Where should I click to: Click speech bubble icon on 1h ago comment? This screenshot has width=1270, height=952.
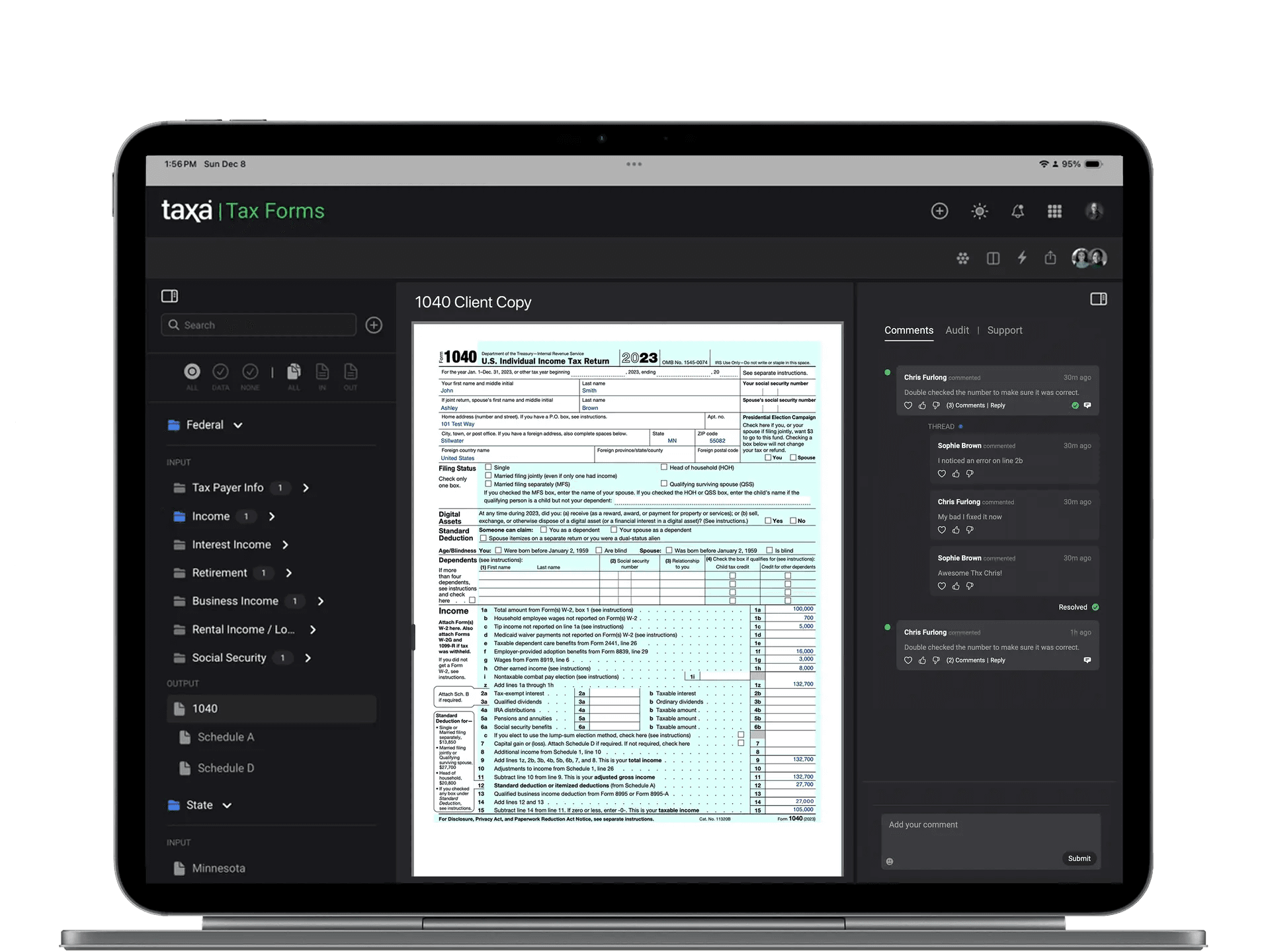pyautogui.click(x=1087, y=660)
